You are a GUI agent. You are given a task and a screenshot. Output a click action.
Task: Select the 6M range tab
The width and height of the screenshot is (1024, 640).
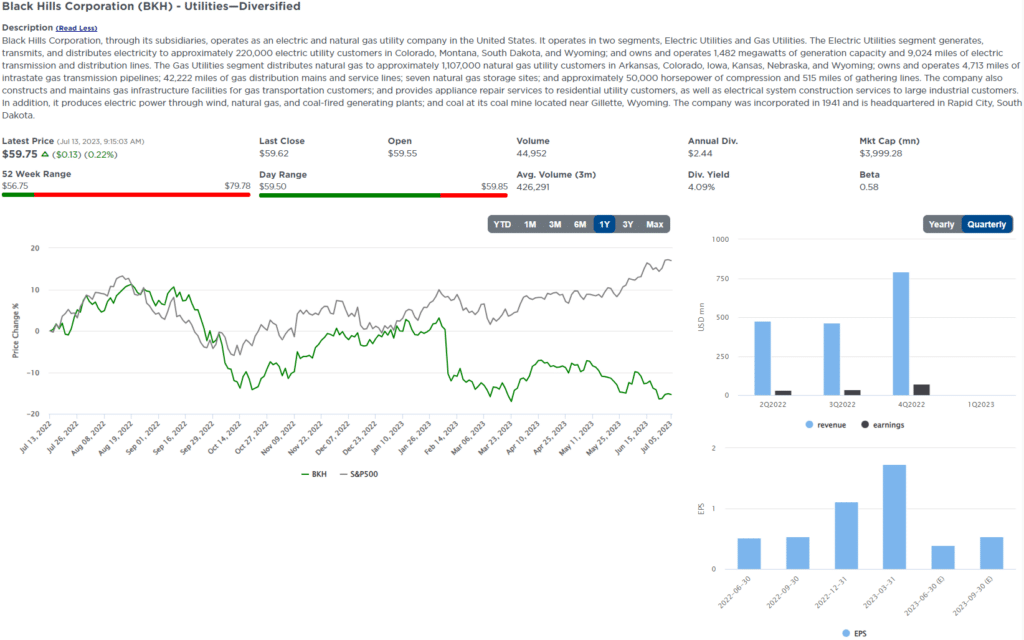580,224
